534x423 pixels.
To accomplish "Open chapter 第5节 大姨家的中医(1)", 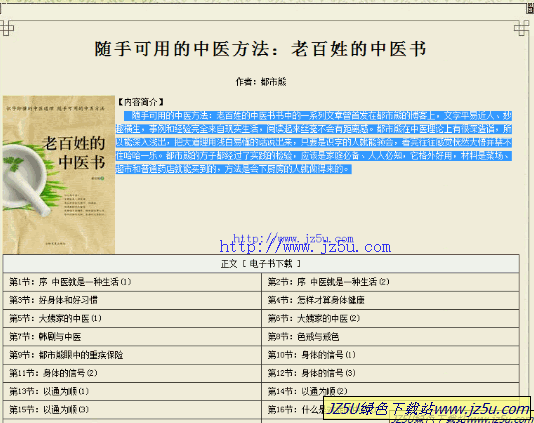I will point(55,318).
